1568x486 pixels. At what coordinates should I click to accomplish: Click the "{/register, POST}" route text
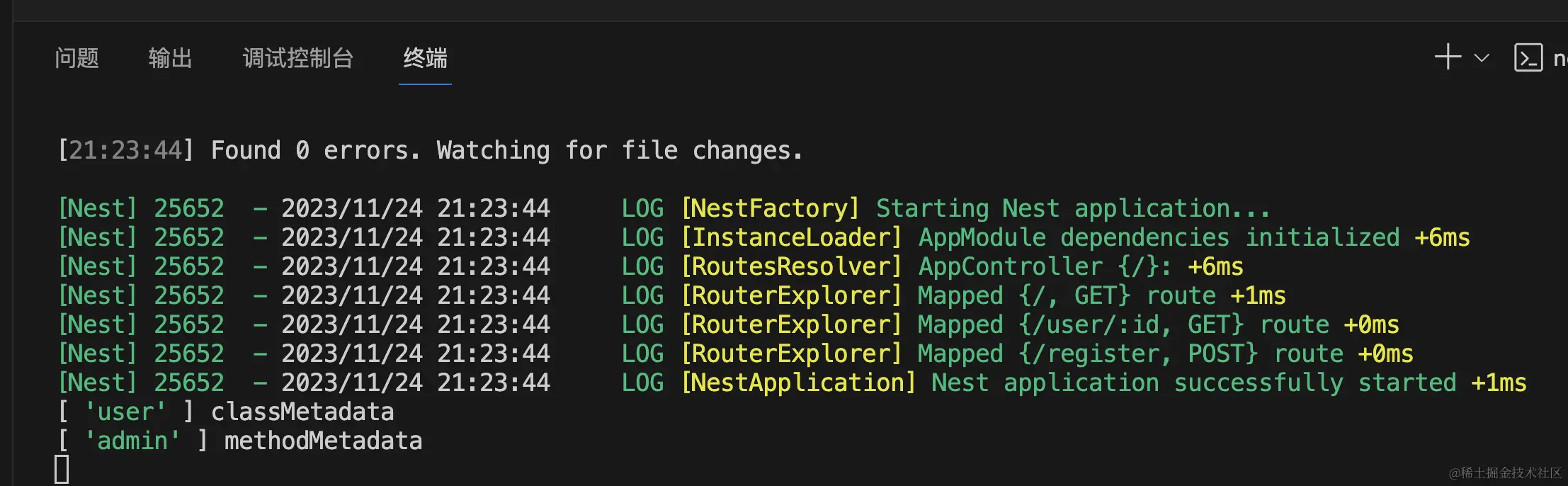coord(1138,354)
